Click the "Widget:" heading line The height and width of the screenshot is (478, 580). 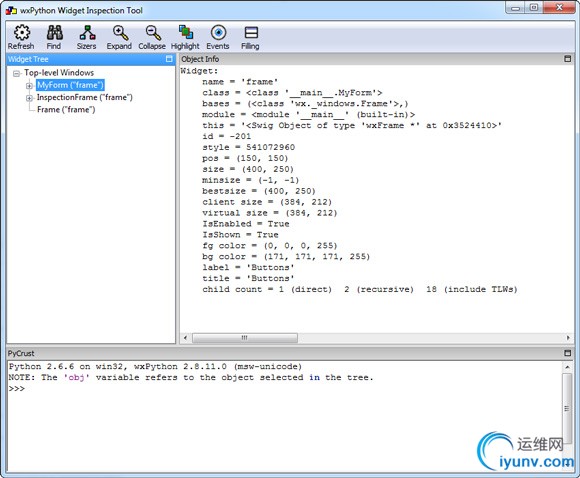pos(199,71)
